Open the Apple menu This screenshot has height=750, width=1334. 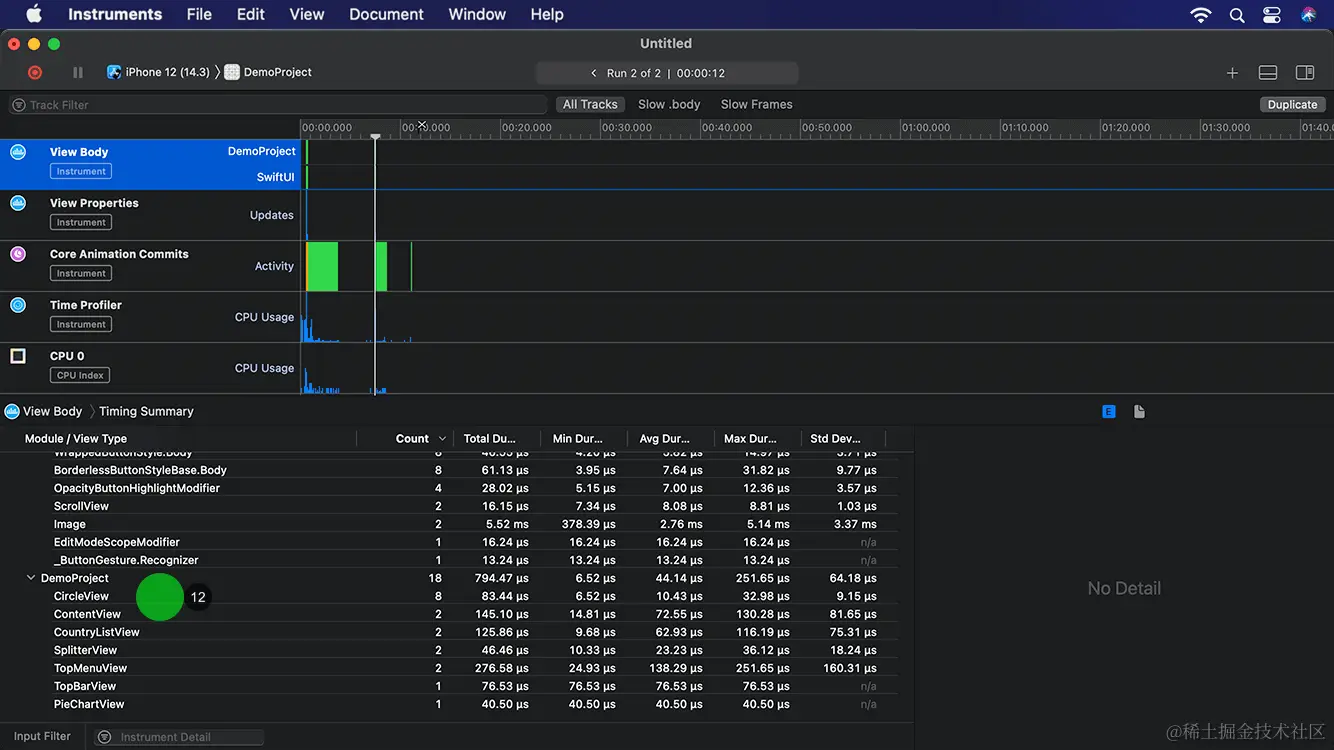(x=34, y=14)
